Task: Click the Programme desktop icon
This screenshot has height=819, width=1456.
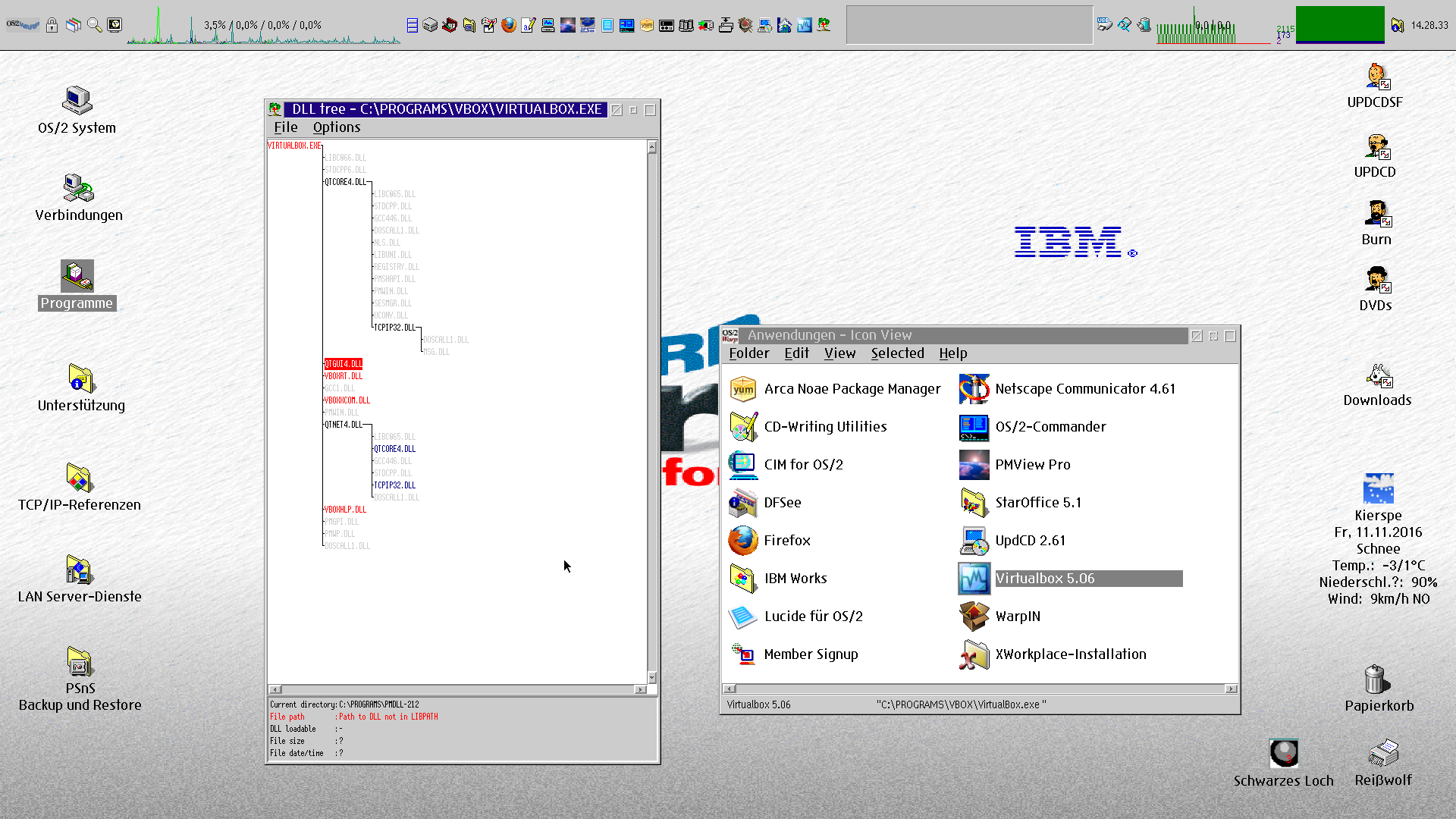Action: click(x=77, y=275)
